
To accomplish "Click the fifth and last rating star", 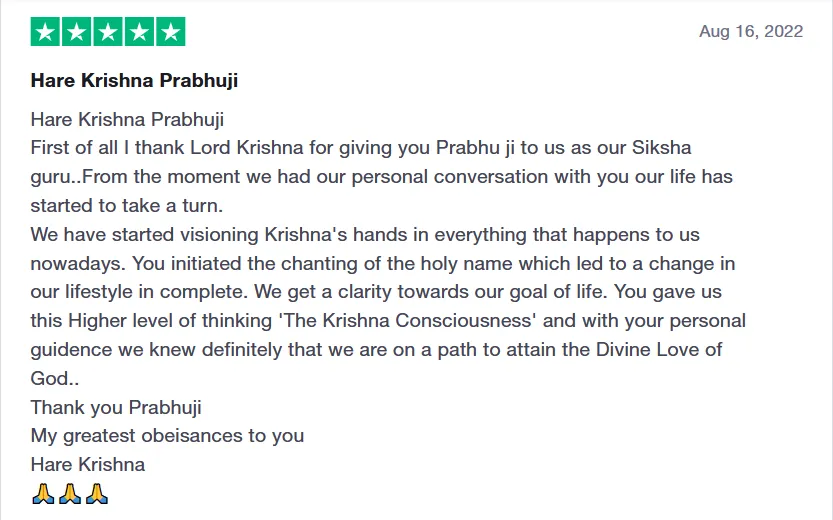I will point(170,32).
